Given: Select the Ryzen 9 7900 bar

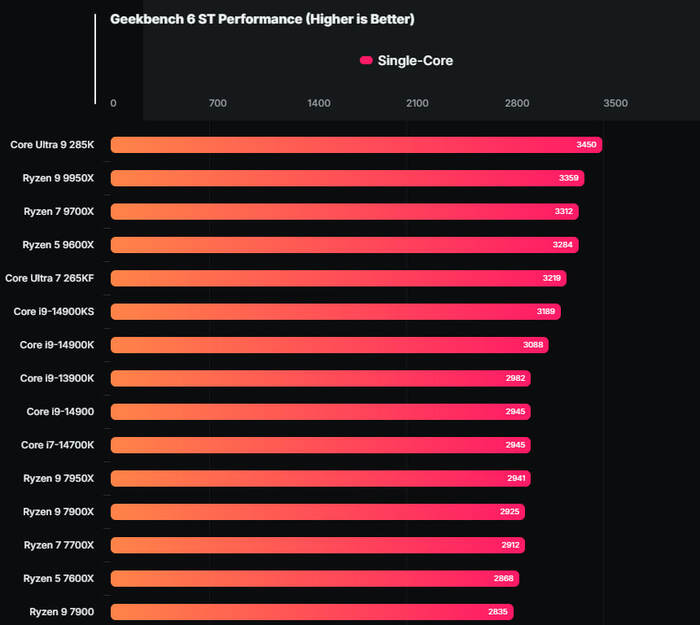Looking at the screenshot, I should 310,611.
